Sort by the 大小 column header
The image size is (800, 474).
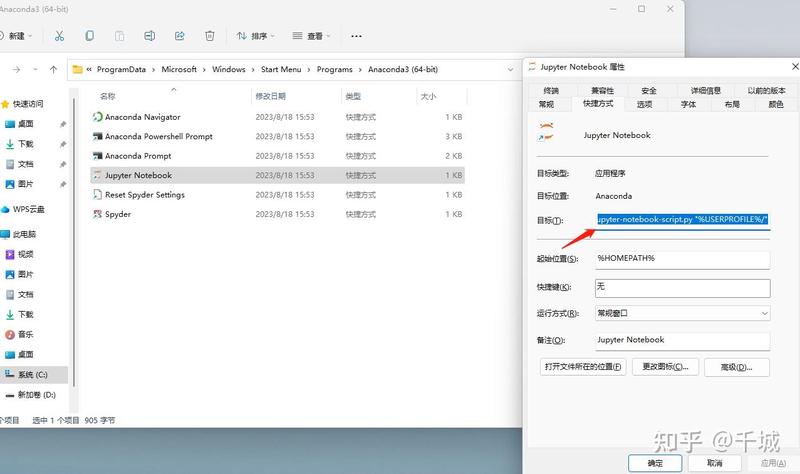tap(442, 96)
